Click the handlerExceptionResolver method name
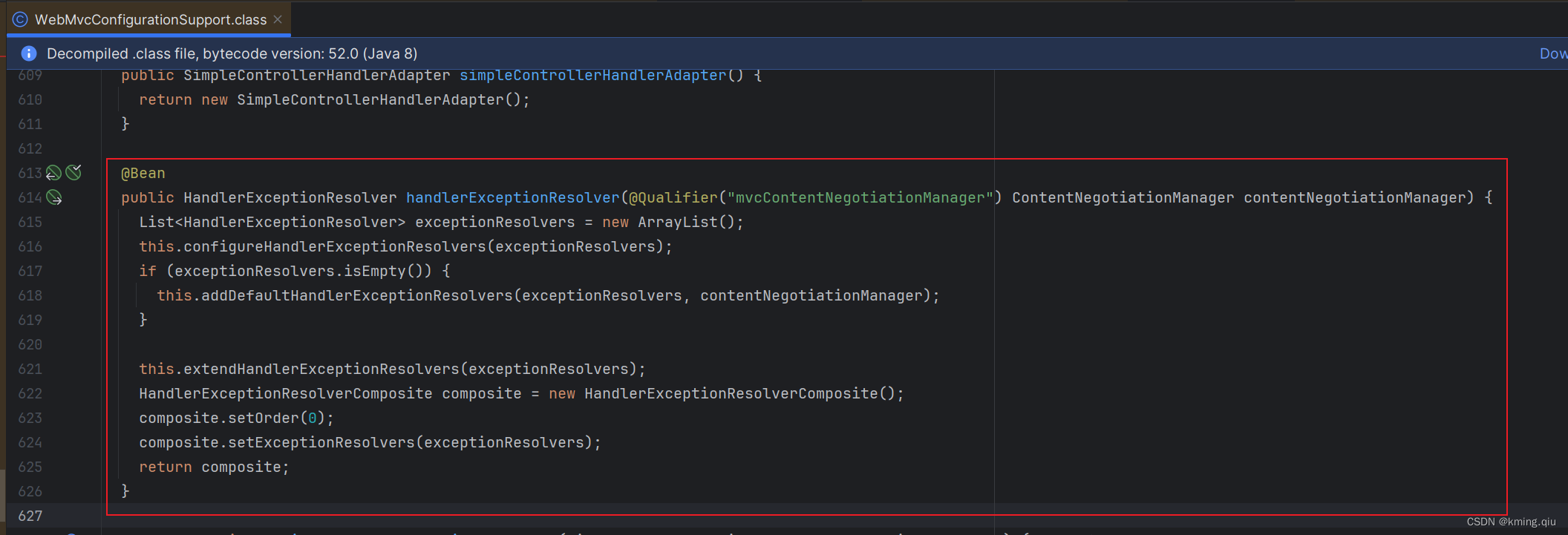Screen dimensions: 1568x535 pos(512,197)
